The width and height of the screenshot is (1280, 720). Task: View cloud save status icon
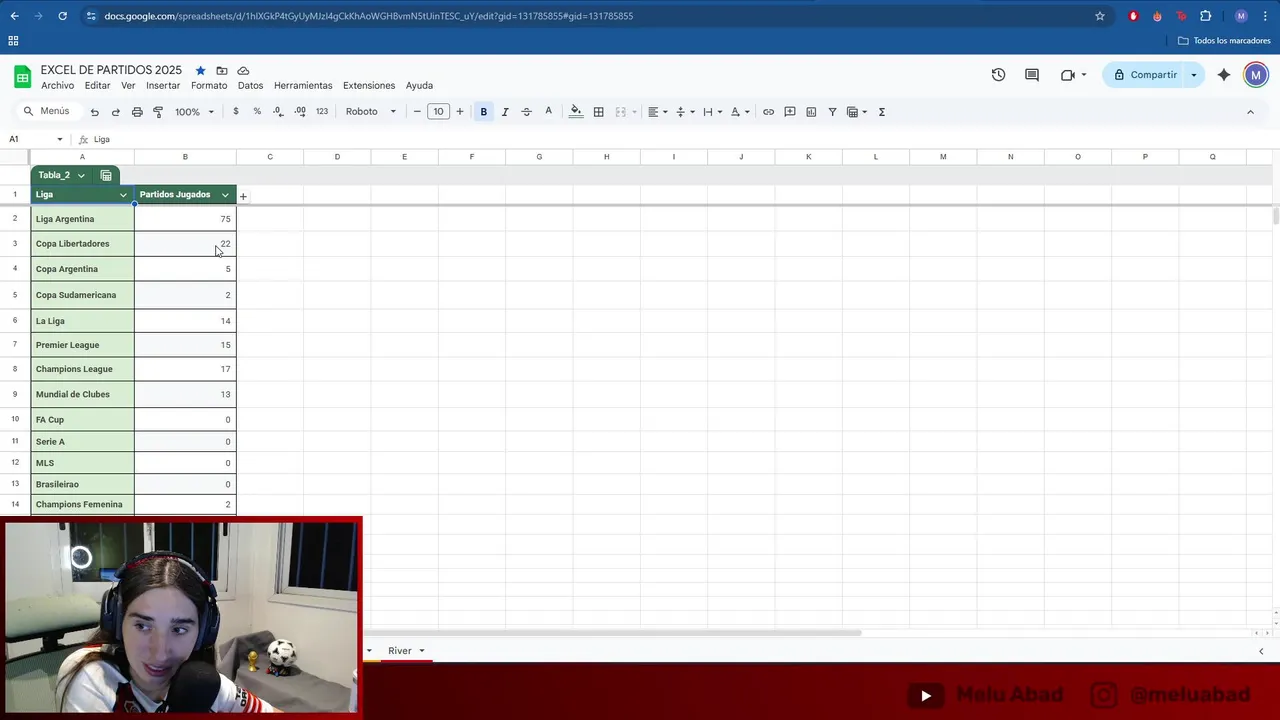click(243, 71)
